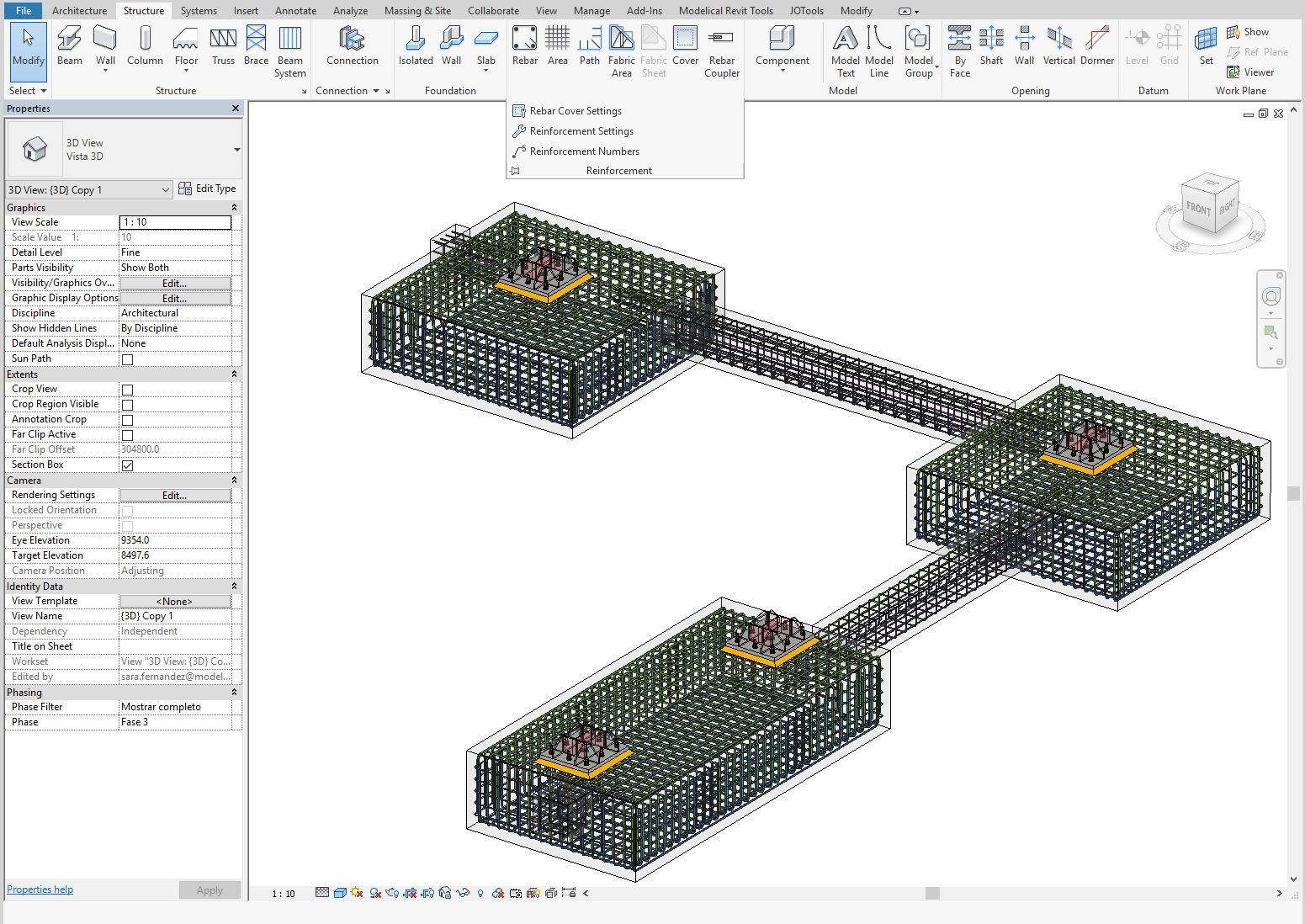Collapse the Extents section
This screenshot has width=1305, height=924.
pos(234,374)
